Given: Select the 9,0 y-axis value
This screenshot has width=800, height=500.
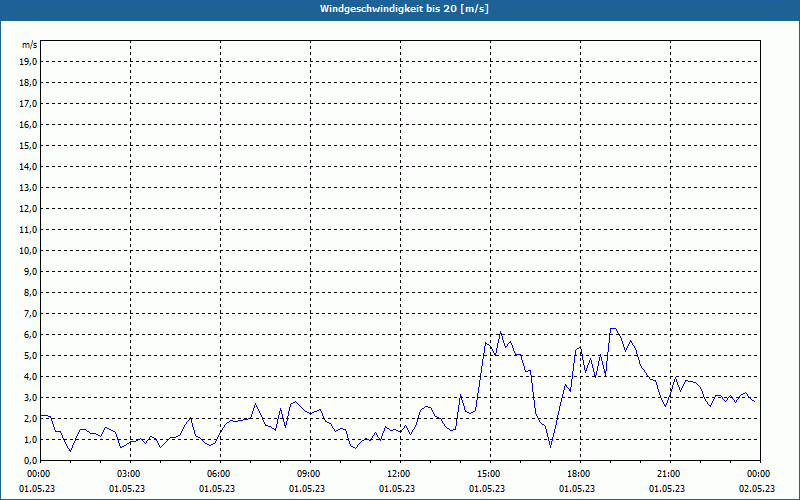Looking at the screenshot, I should click(x=30, y=271).
